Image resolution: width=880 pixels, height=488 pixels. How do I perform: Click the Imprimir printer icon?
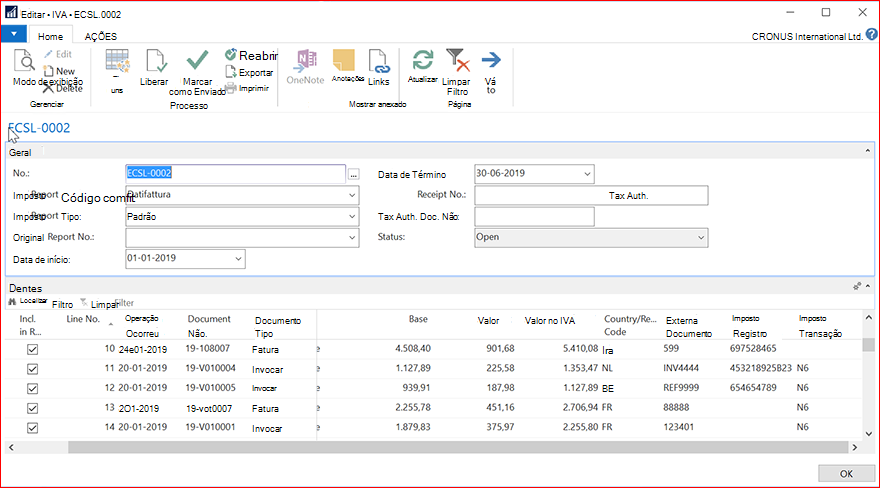[230, 88]
